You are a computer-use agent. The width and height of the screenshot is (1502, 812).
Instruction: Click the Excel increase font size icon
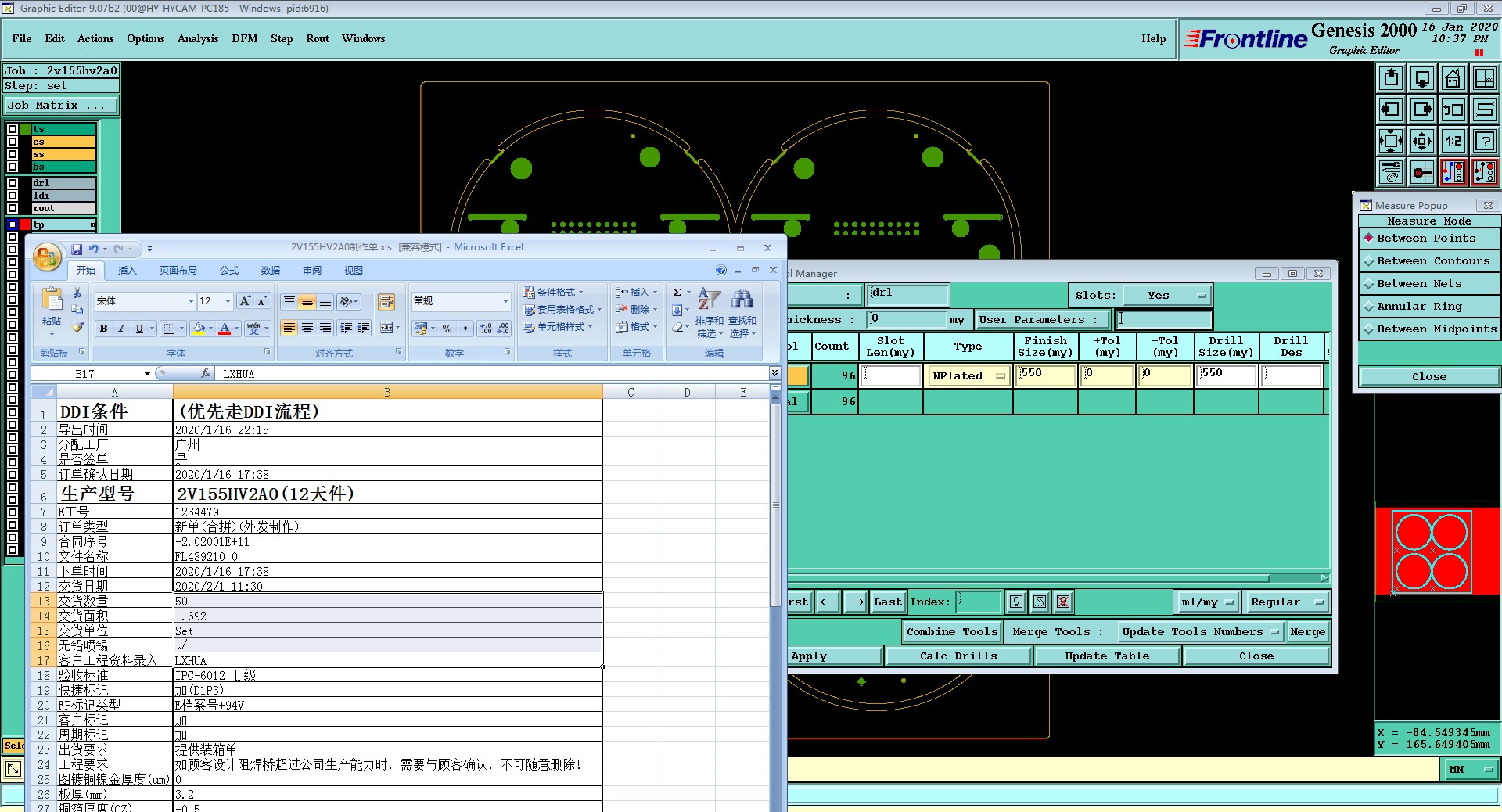[x=245, y=301]
